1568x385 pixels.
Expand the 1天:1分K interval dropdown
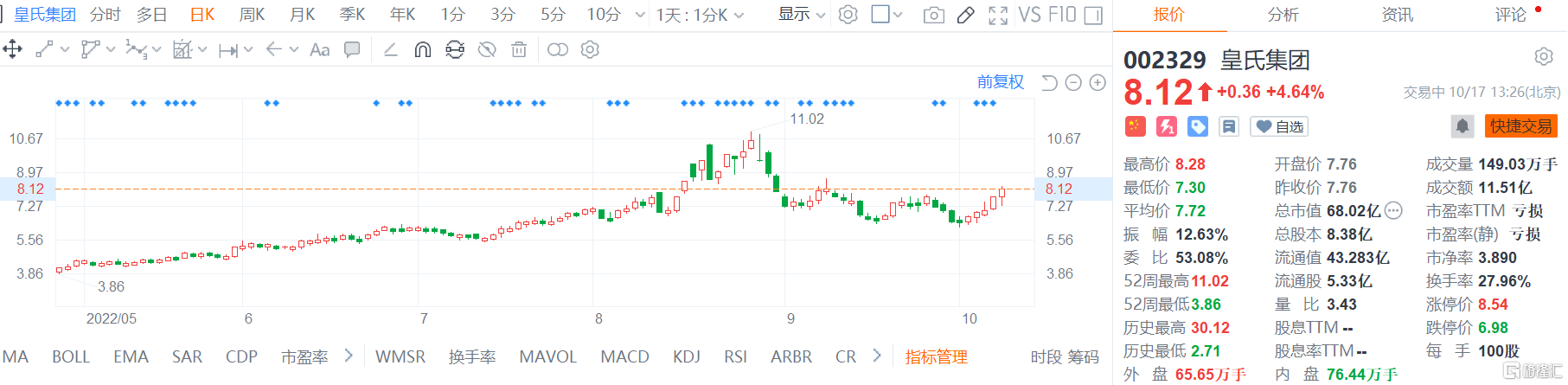pyautogui.click(x=700, y=16)
